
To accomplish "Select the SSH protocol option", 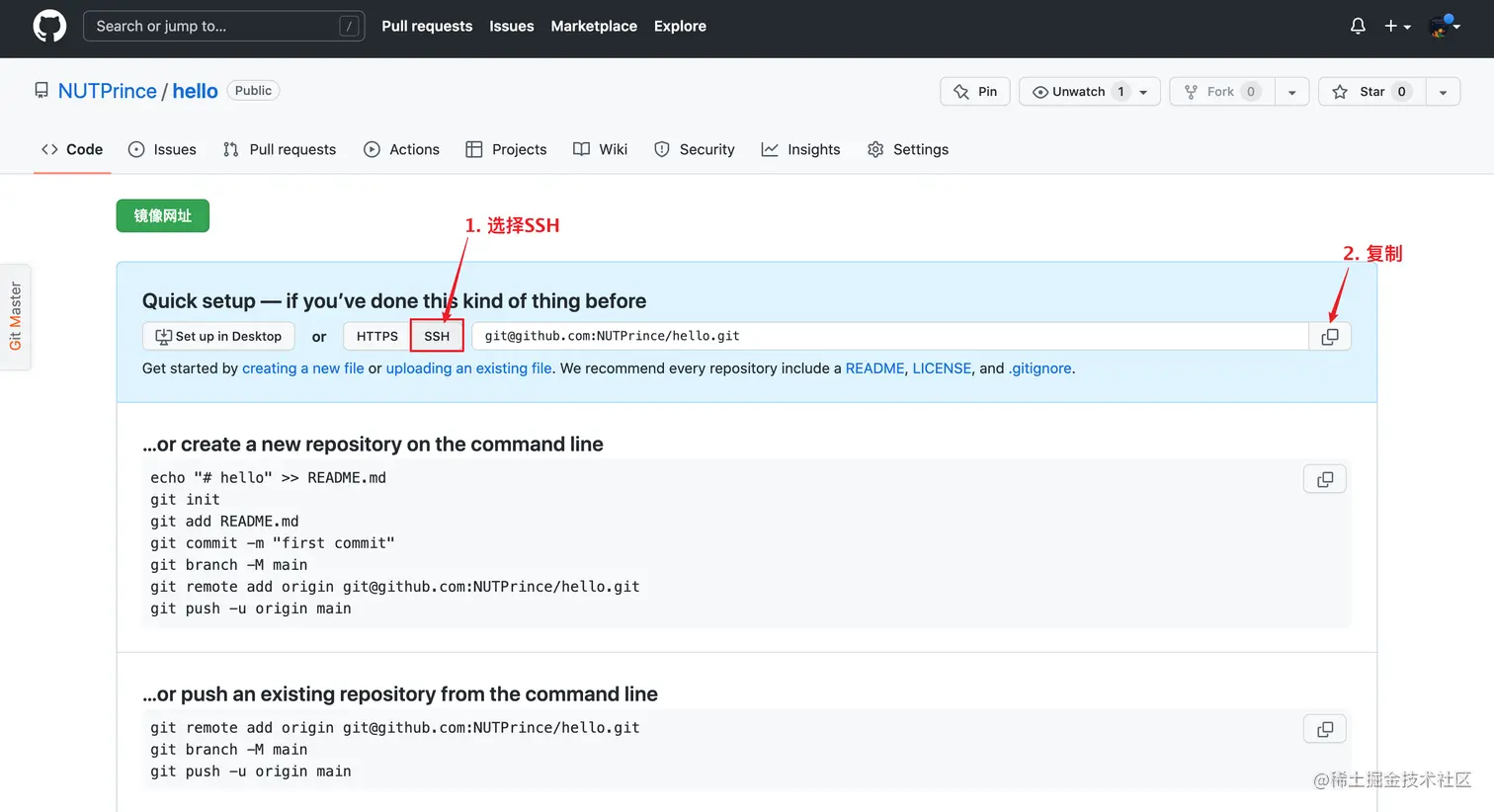I will click(437, 337).
